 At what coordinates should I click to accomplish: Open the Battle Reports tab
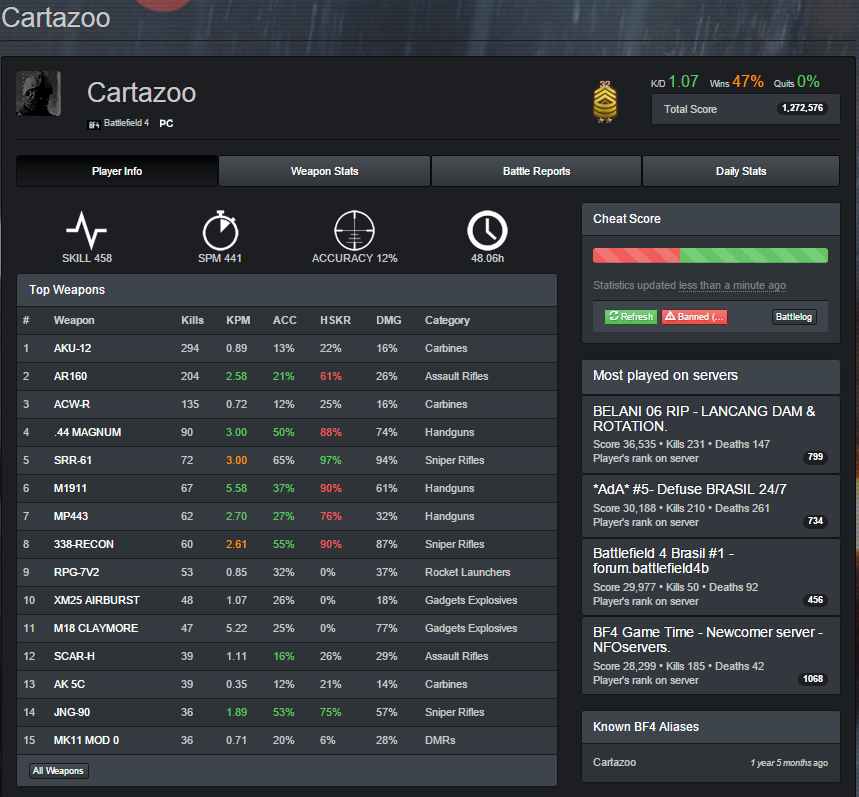pos(536,171)
